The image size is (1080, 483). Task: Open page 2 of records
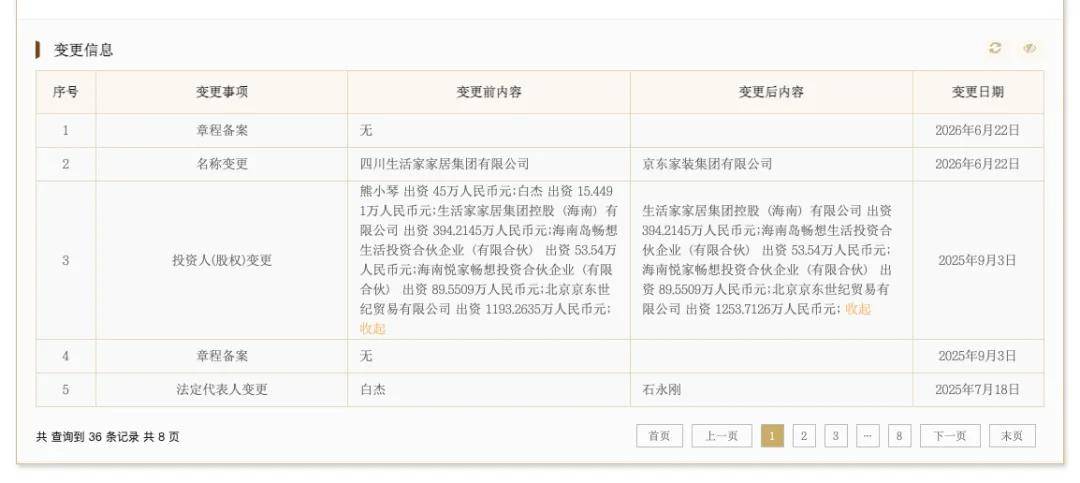[x=804, y=436]
